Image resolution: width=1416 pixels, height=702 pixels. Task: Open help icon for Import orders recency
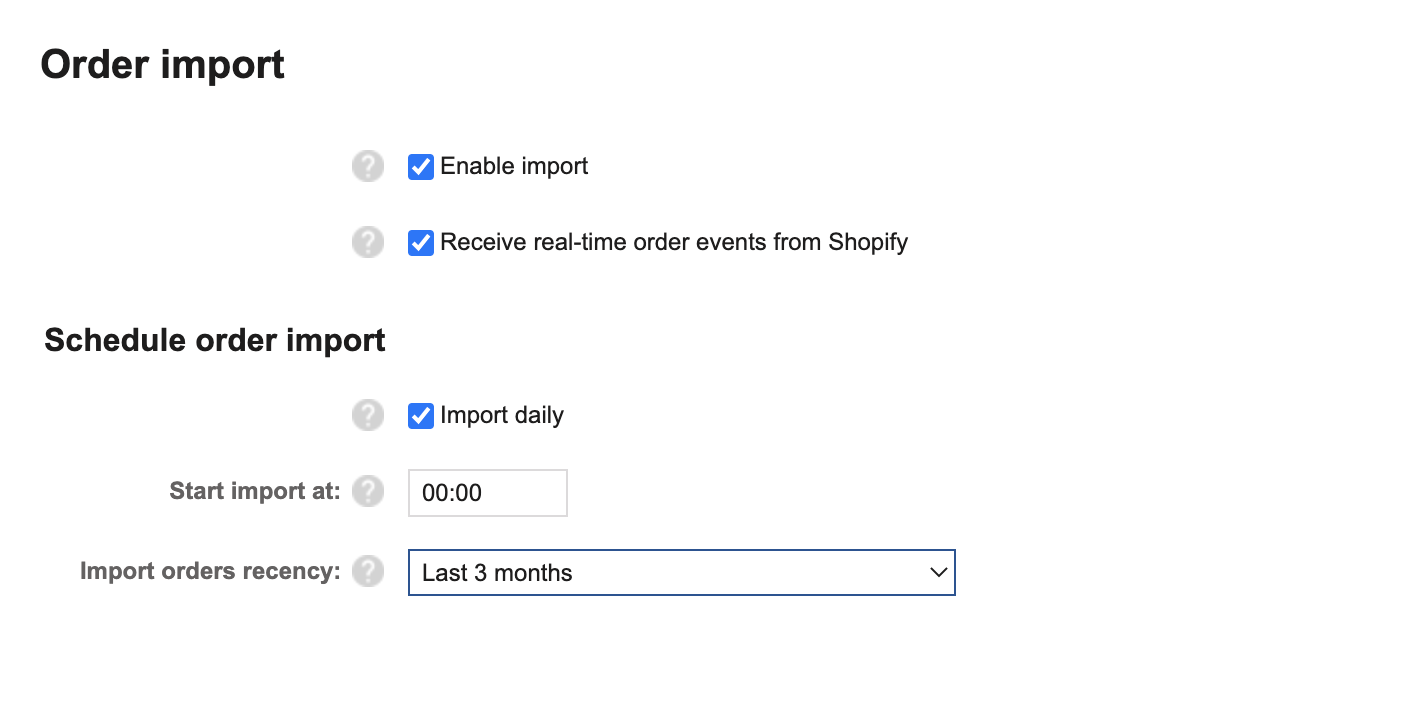[368, 571]
